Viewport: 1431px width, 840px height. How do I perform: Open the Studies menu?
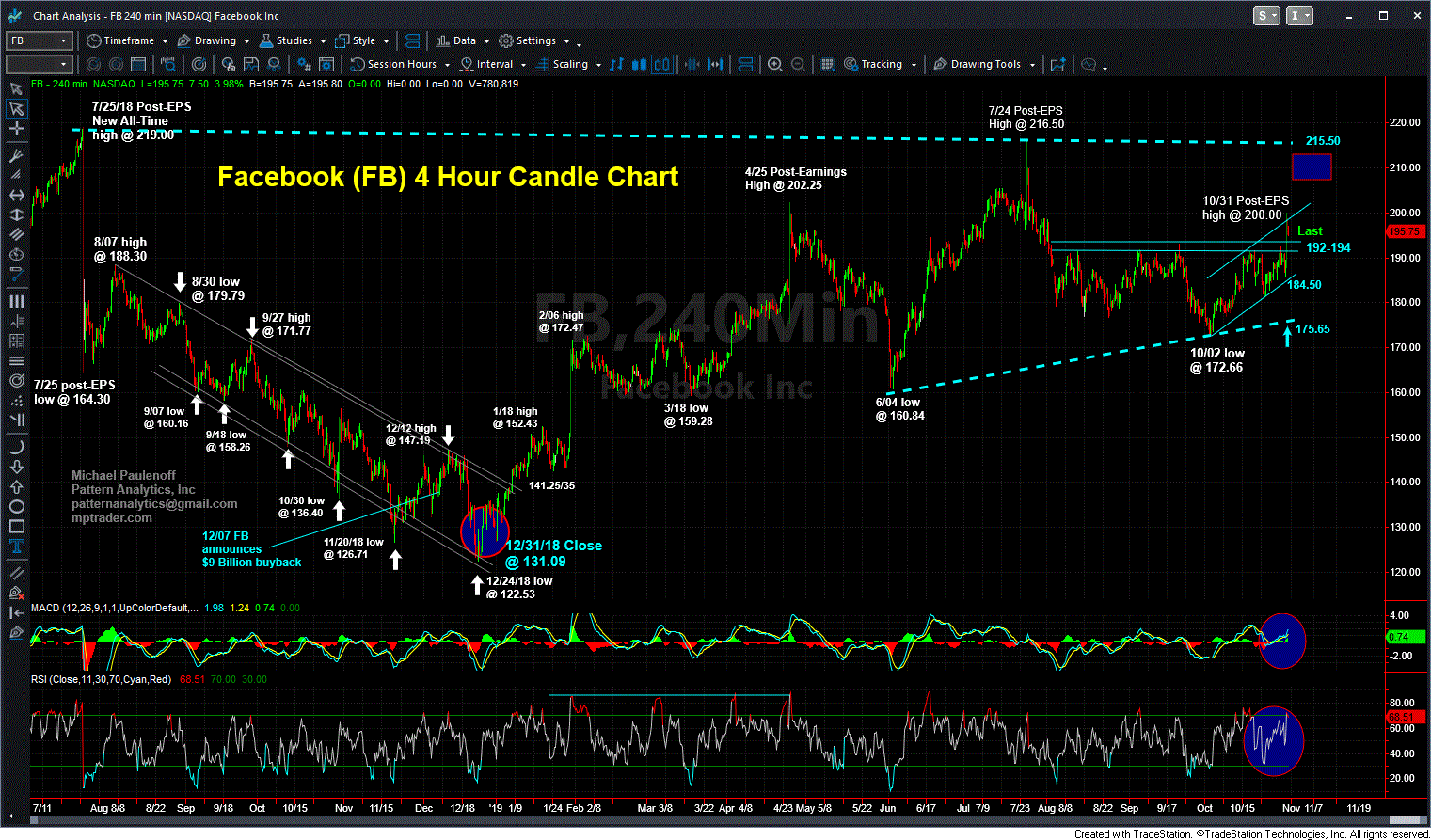(286, 40)
